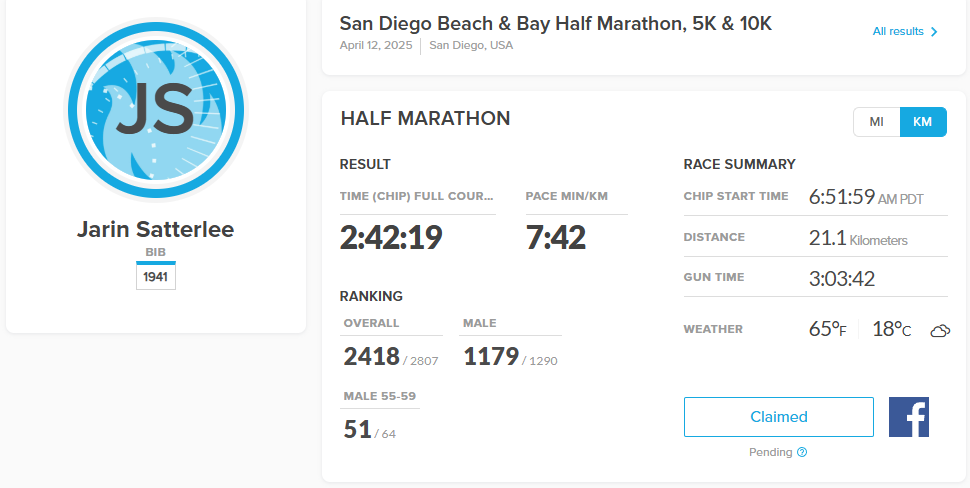
Task: Click the Half Marathon heading
Action: [425, 118]
